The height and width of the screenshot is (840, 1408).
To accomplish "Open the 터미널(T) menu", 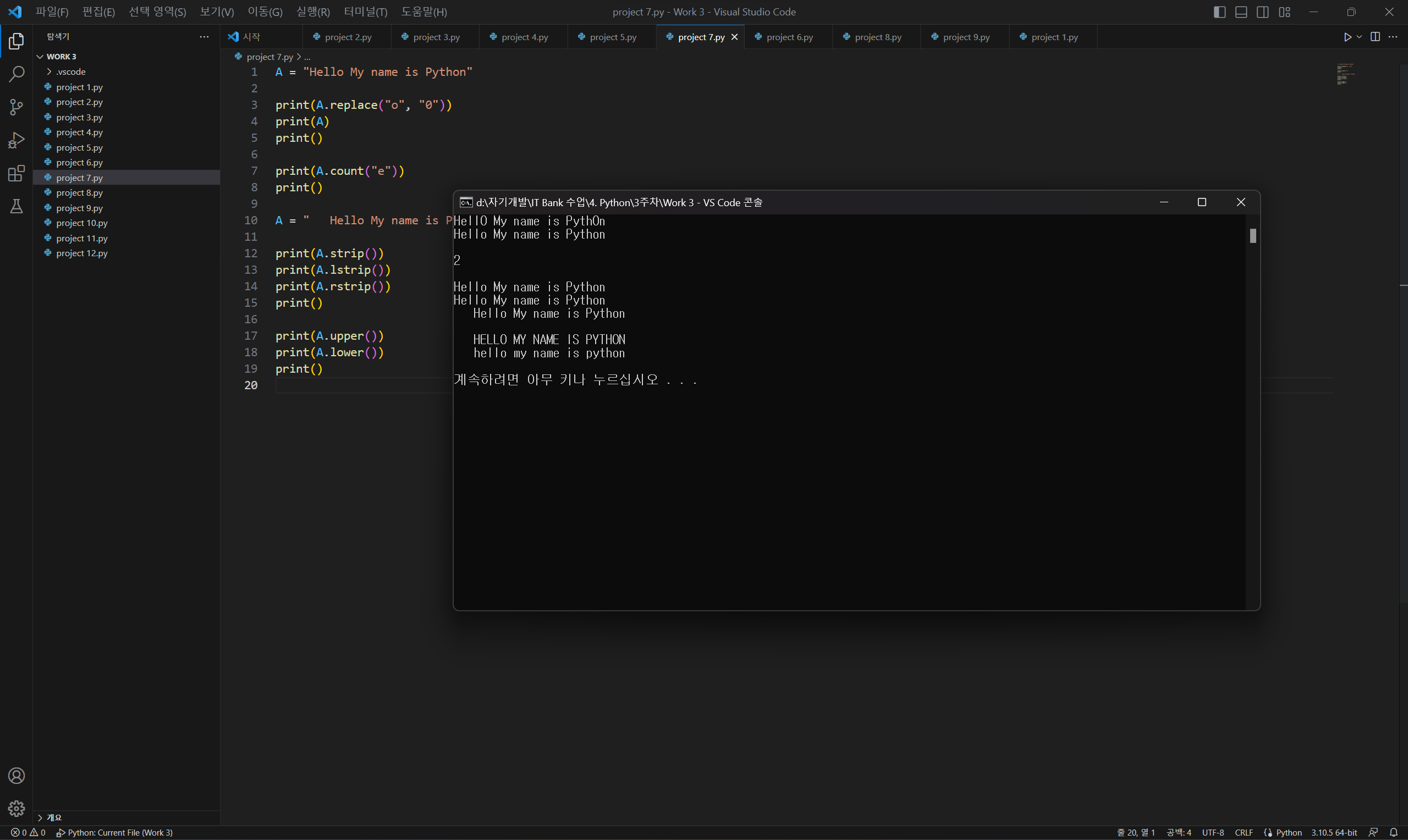I will (x=365, y=12).
